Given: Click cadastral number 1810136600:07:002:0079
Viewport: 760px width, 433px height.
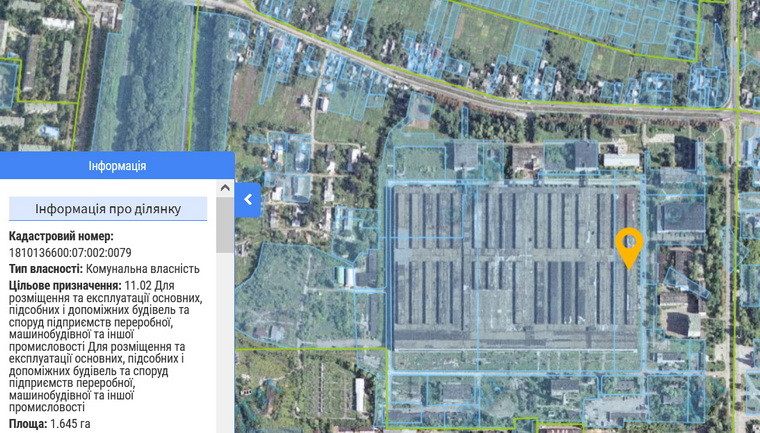Looking at the screenshot, I should [70, 252].
